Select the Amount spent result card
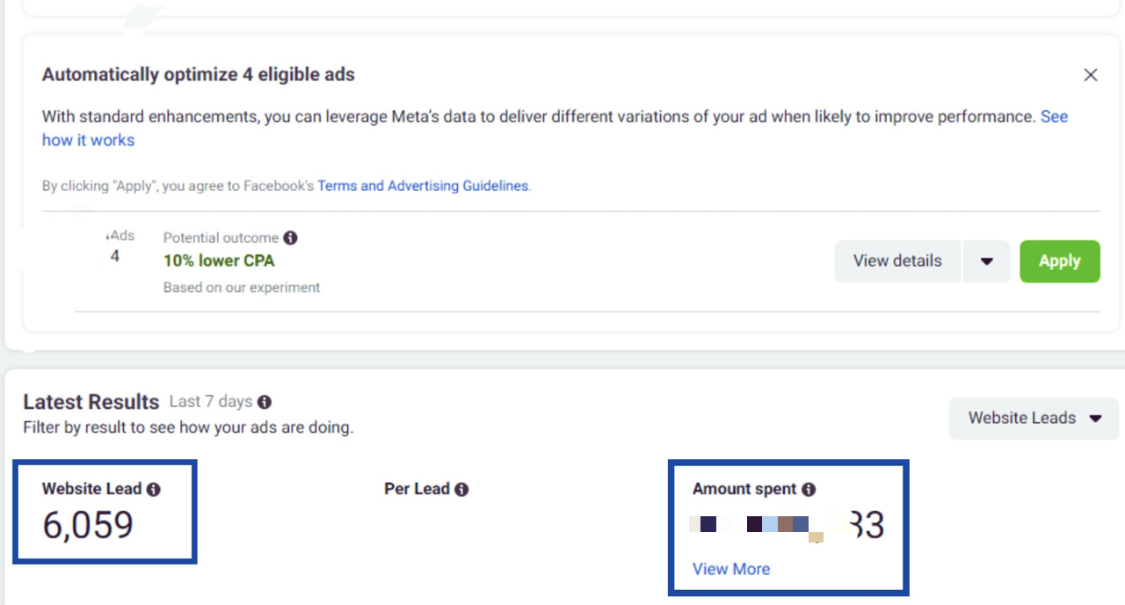The image size is (1125, 605). pos(789,527)
